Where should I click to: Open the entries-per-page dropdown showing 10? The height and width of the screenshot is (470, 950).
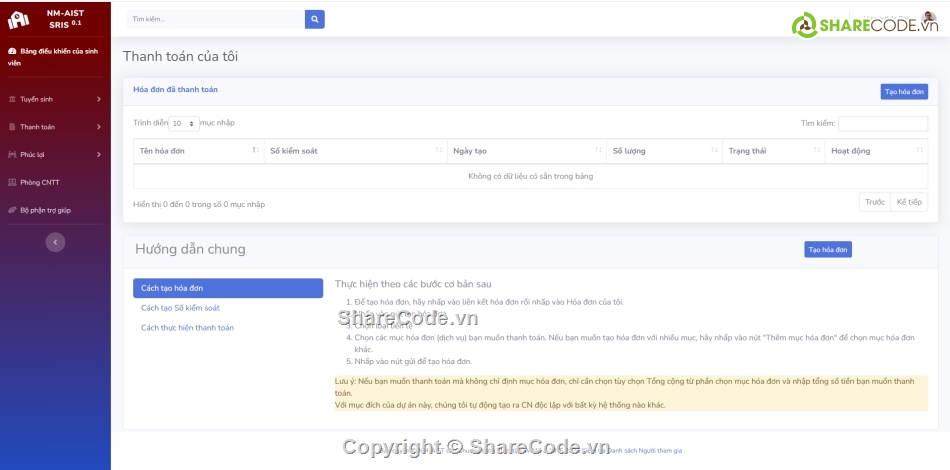coord(183,124)
